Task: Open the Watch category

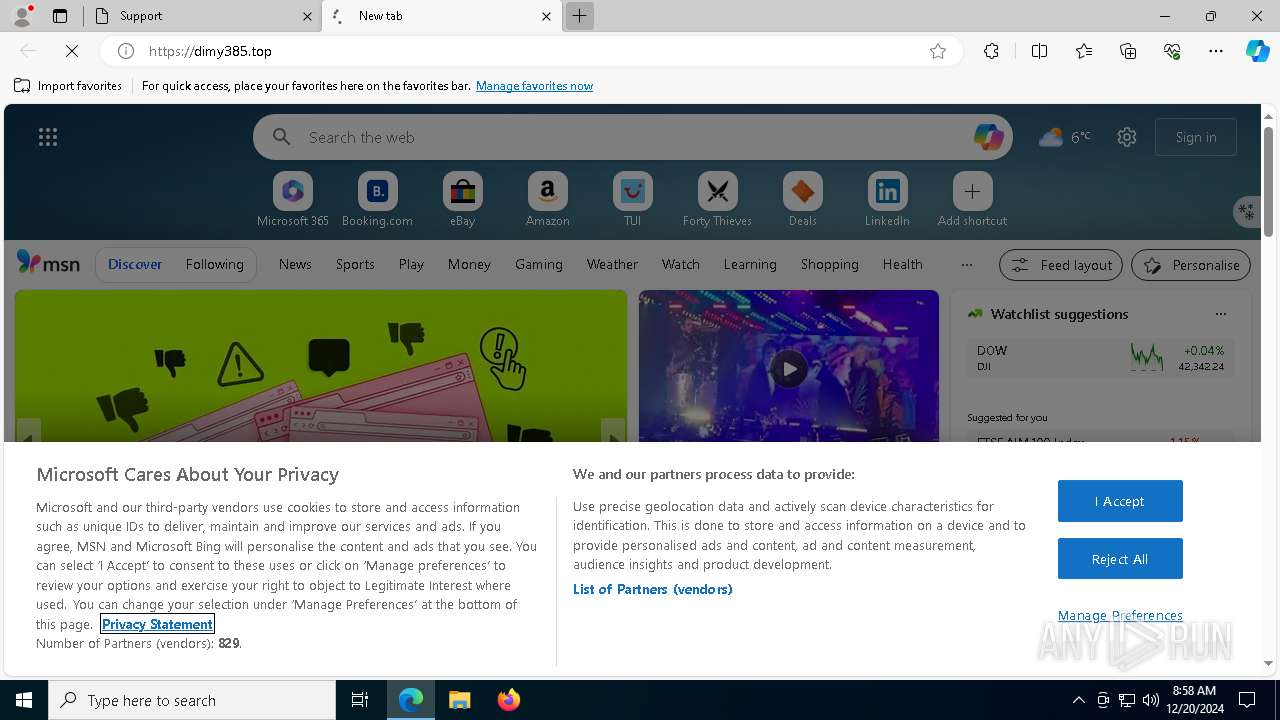Action: point(681,264)
